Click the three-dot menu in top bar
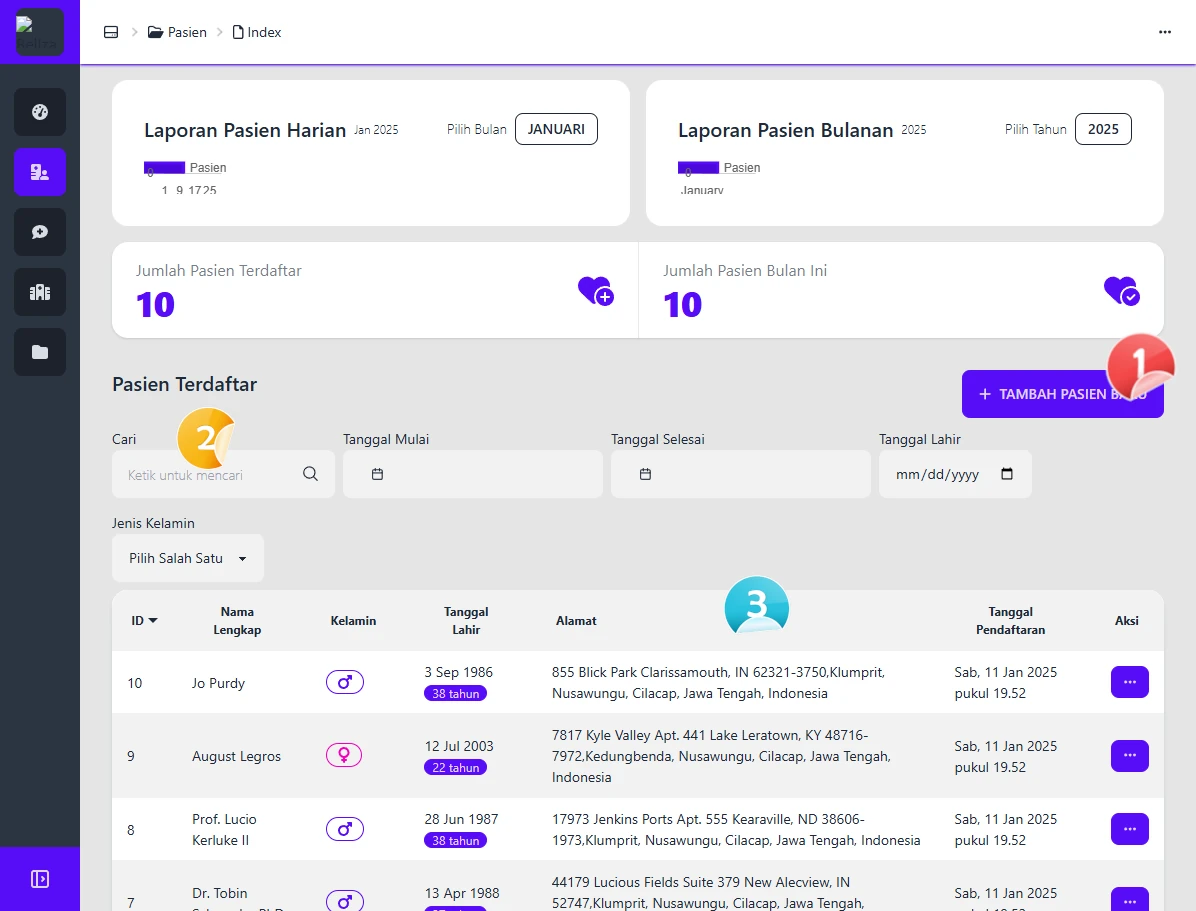 coord(1165,32)
